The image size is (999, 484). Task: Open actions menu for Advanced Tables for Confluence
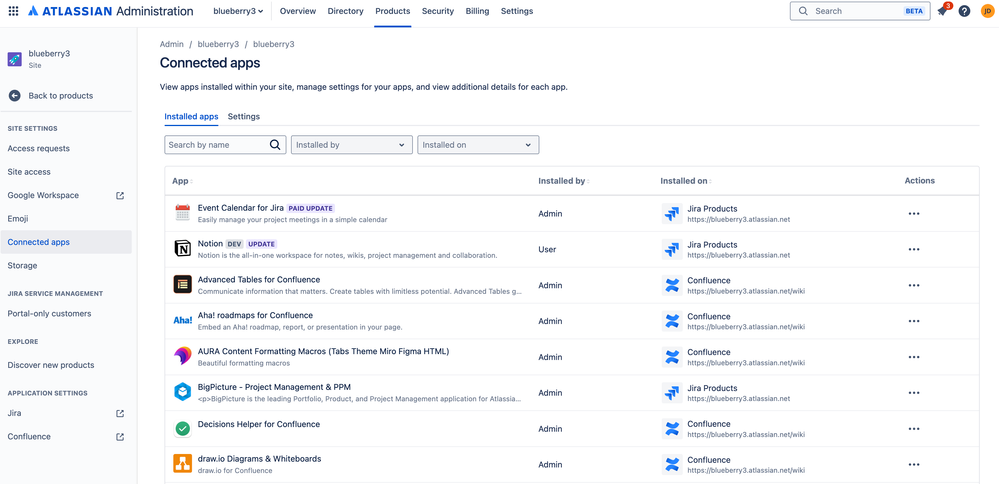(x=914, y=285)
